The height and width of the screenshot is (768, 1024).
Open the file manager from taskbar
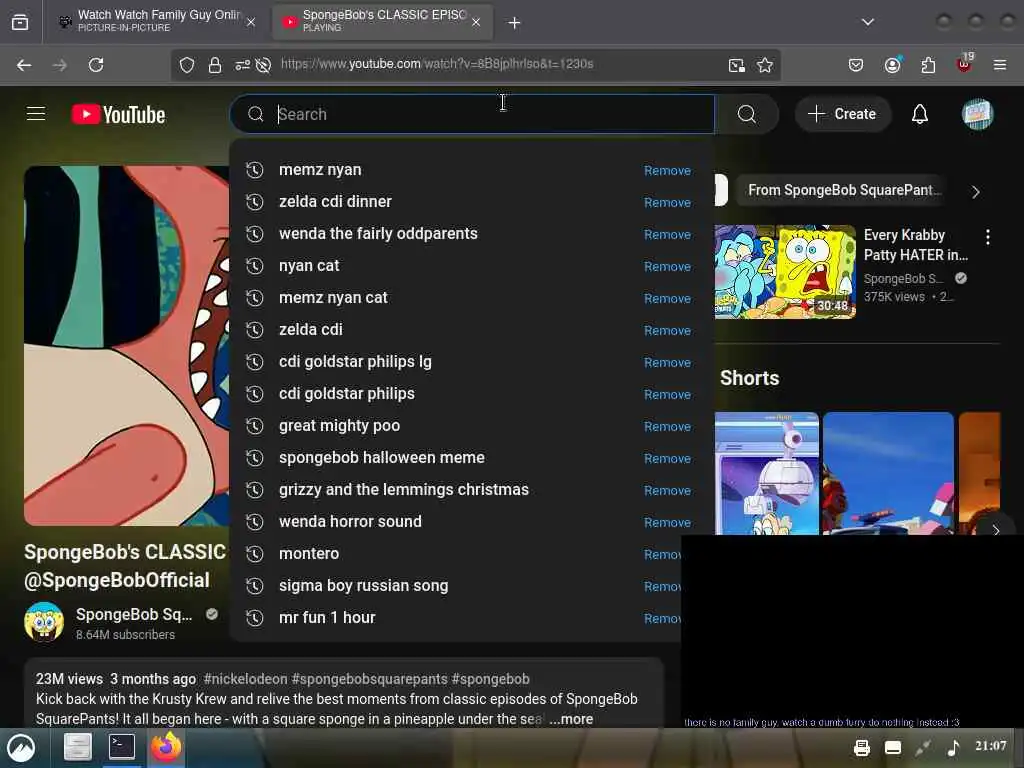coord(77,747)
